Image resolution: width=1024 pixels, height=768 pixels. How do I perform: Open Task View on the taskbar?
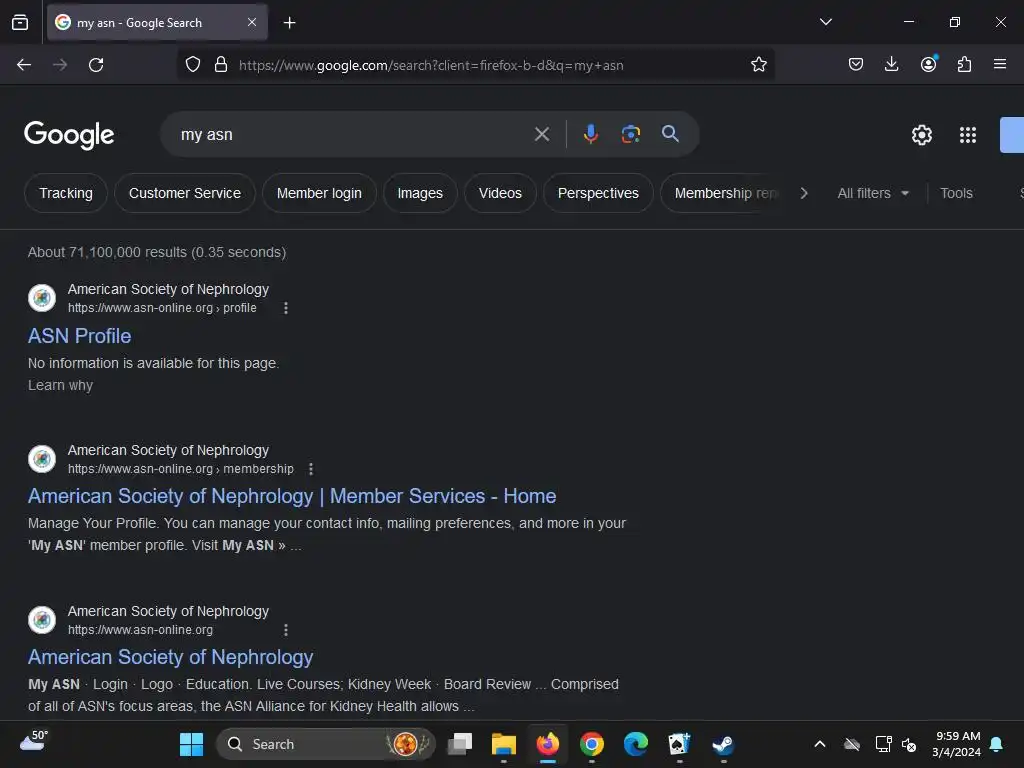tap(460, 744)
